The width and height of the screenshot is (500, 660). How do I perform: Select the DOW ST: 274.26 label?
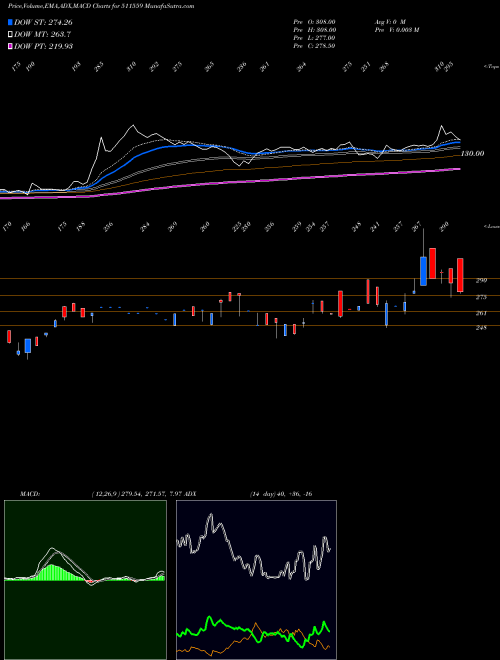43,22
